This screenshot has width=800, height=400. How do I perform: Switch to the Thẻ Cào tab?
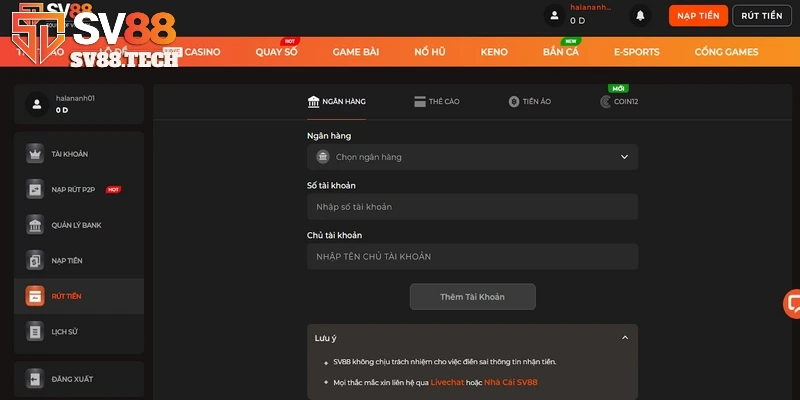(436, 101)
